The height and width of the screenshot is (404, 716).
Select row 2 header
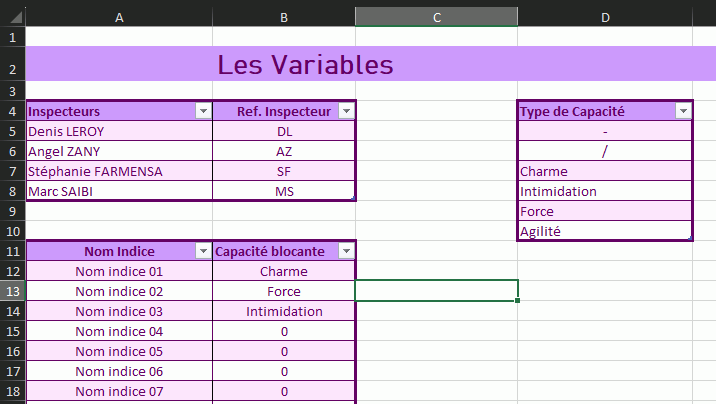point(12,69)
